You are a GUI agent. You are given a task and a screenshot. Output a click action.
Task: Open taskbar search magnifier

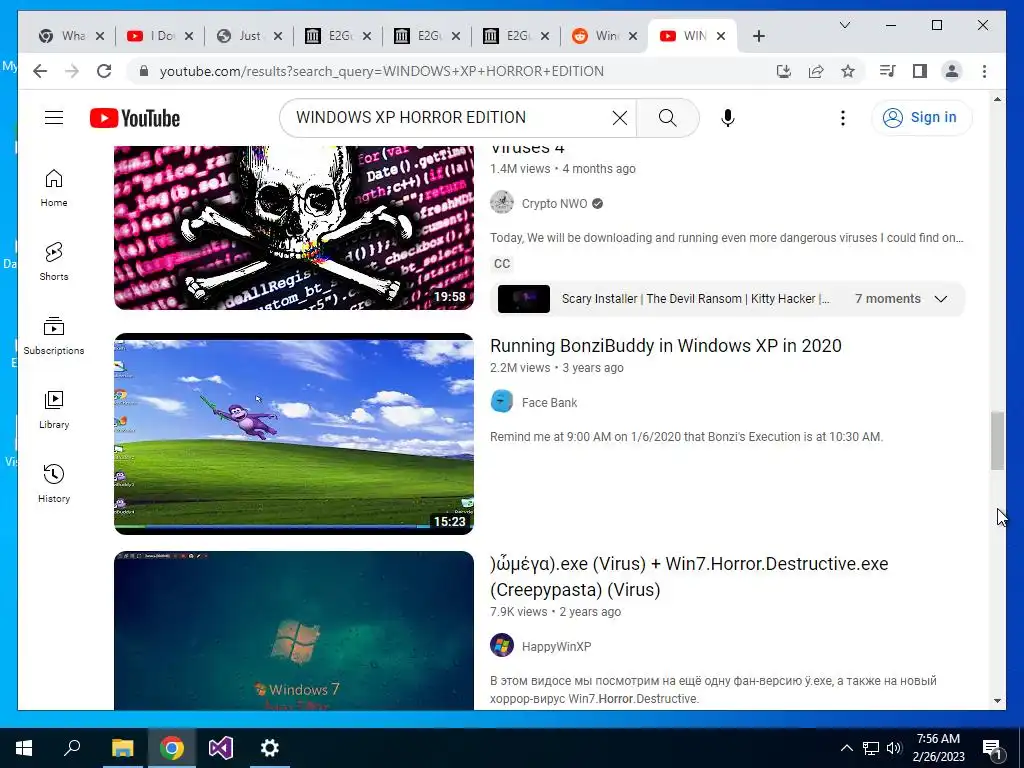[x=72, y=748]
